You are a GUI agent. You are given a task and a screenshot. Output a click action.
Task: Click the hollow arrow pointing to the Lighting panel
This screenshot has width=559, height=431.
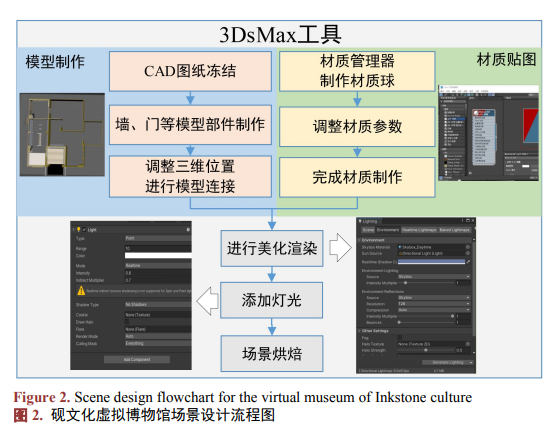coord(340,247)
